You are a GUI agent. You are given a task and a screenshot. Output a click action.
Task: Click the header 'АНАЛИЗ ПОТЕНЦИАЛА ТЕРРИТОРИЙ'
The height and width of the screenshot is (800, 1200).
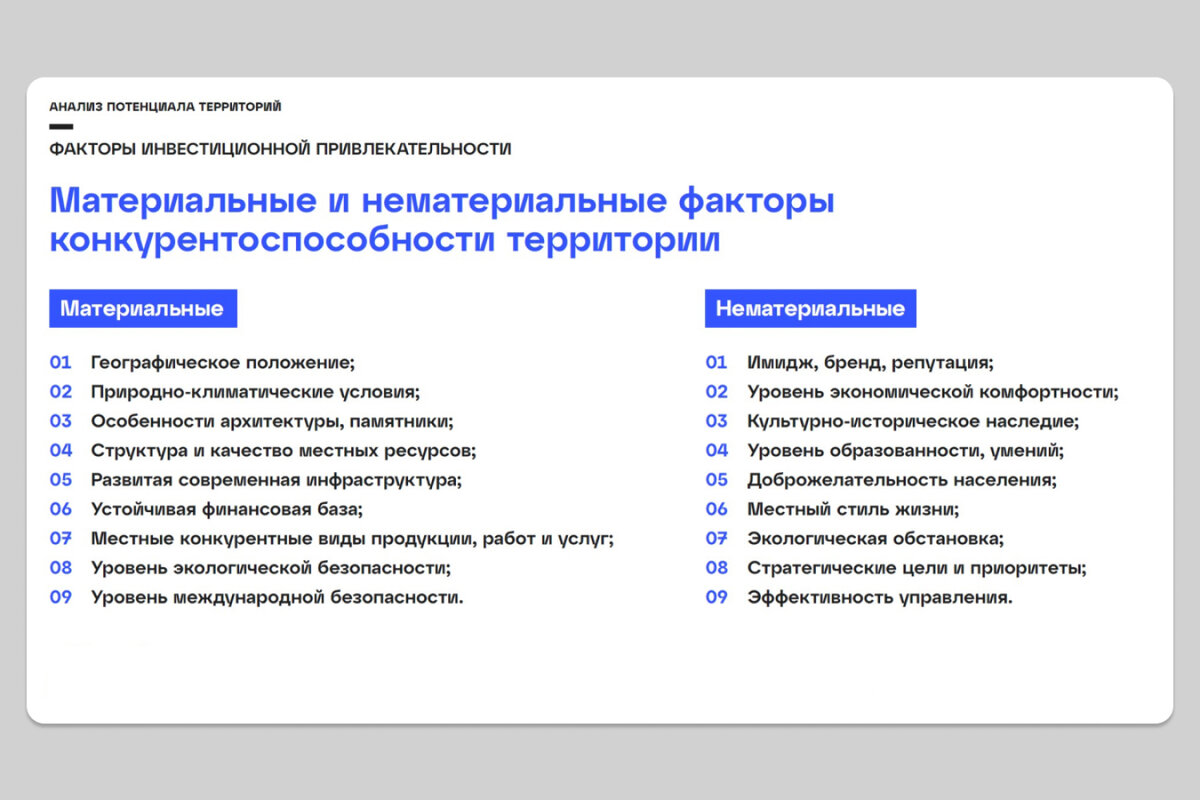165,106
